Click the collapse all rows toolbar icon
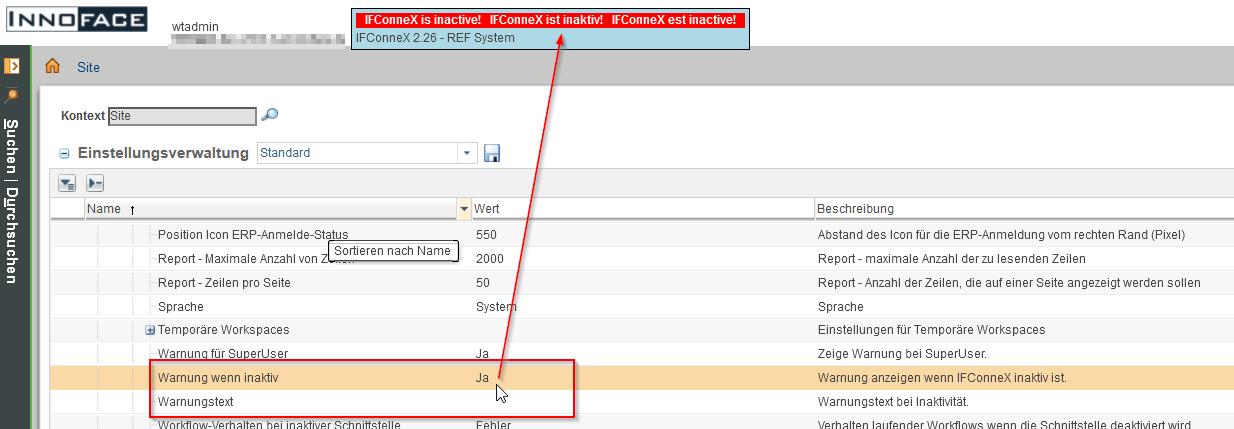 coord(95,183)
